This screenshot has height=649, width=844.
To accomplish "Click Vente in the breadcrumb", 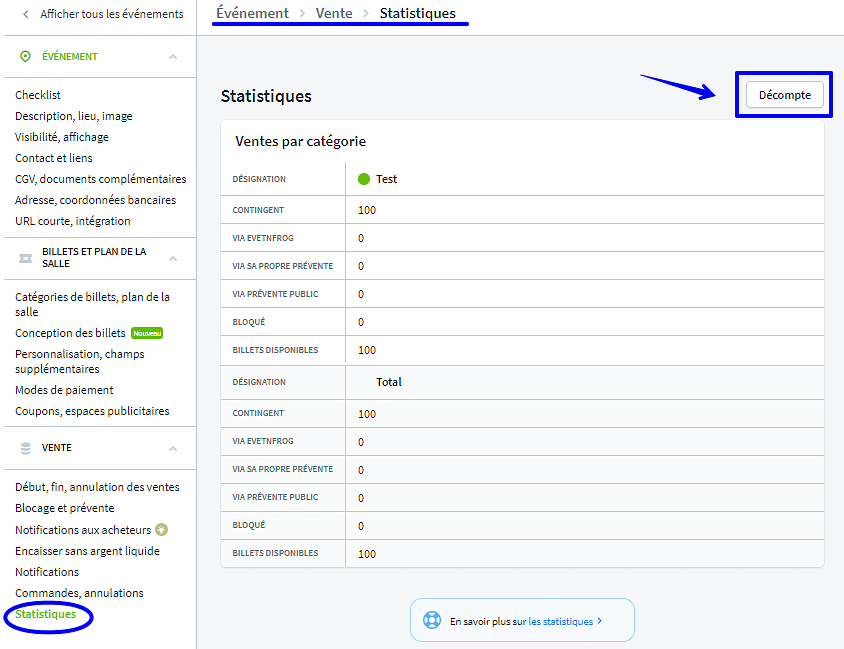I will tap(334, 13).
